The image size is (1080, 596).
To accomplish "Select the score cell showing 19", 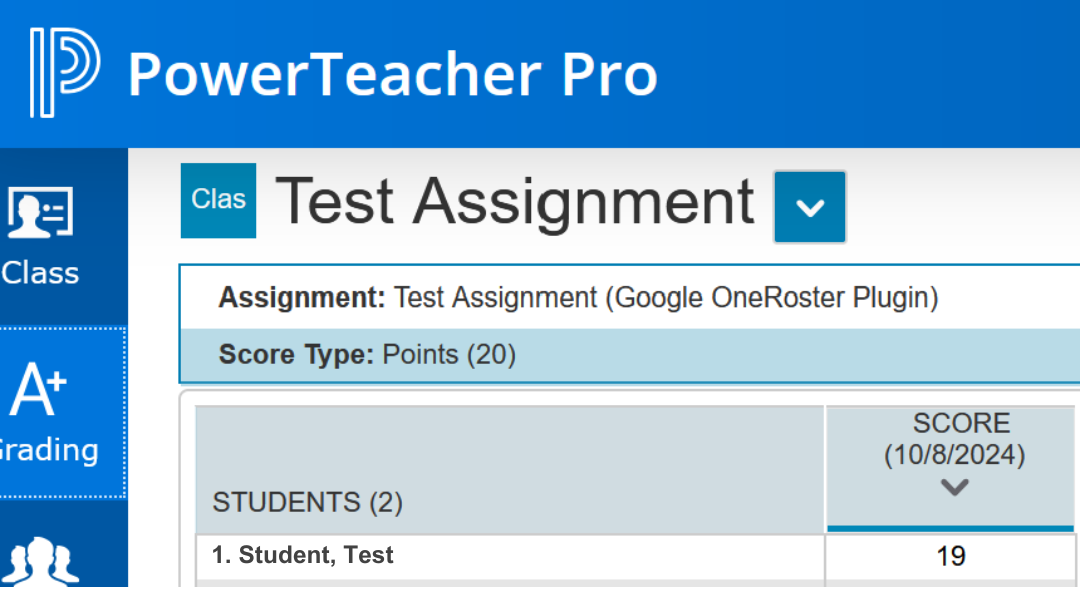I will (950, 557).
